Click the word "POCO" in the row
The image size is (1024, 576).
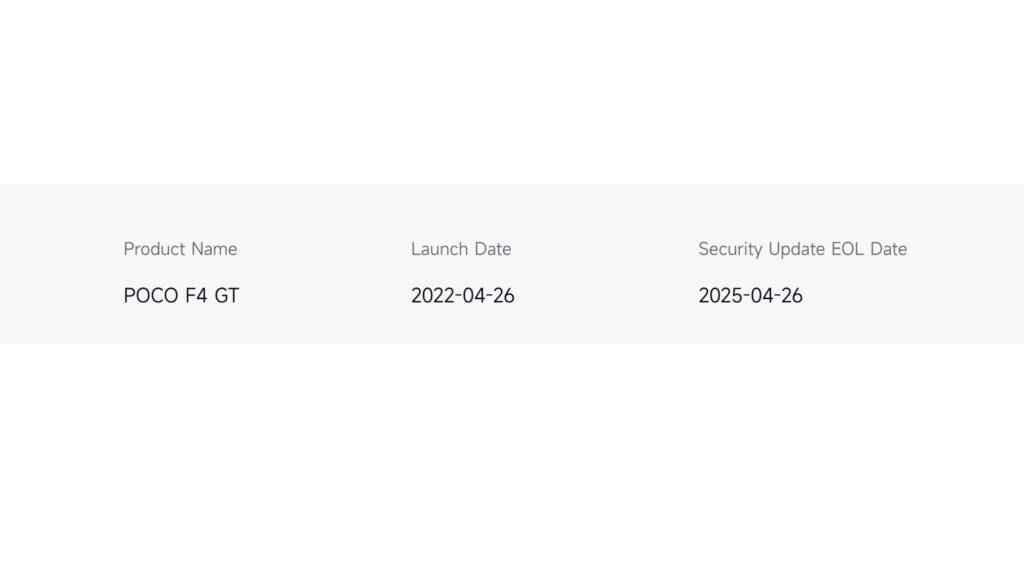(151, 296)
